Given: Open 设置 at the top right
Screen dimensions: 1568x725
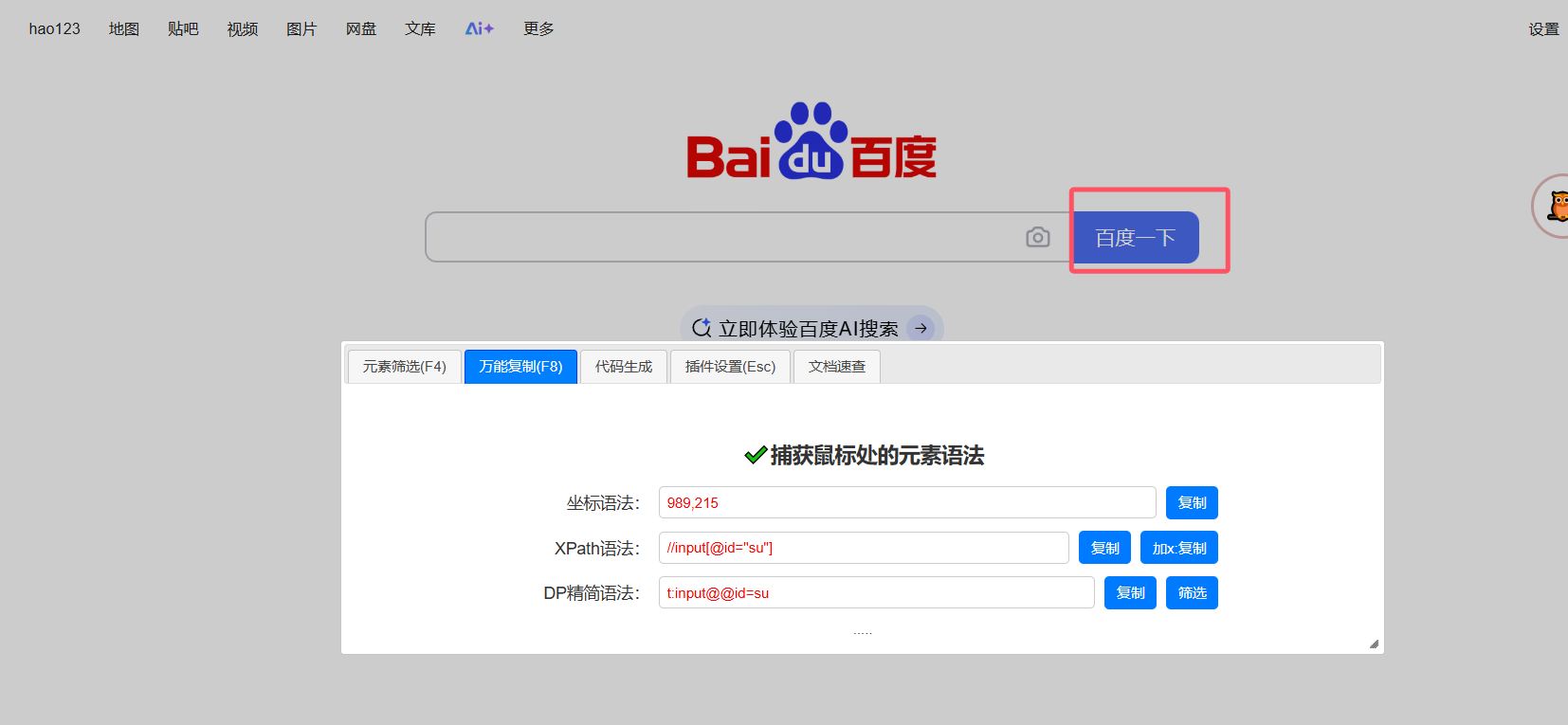Looking at the screenshot, I should tap(1543, 28).
